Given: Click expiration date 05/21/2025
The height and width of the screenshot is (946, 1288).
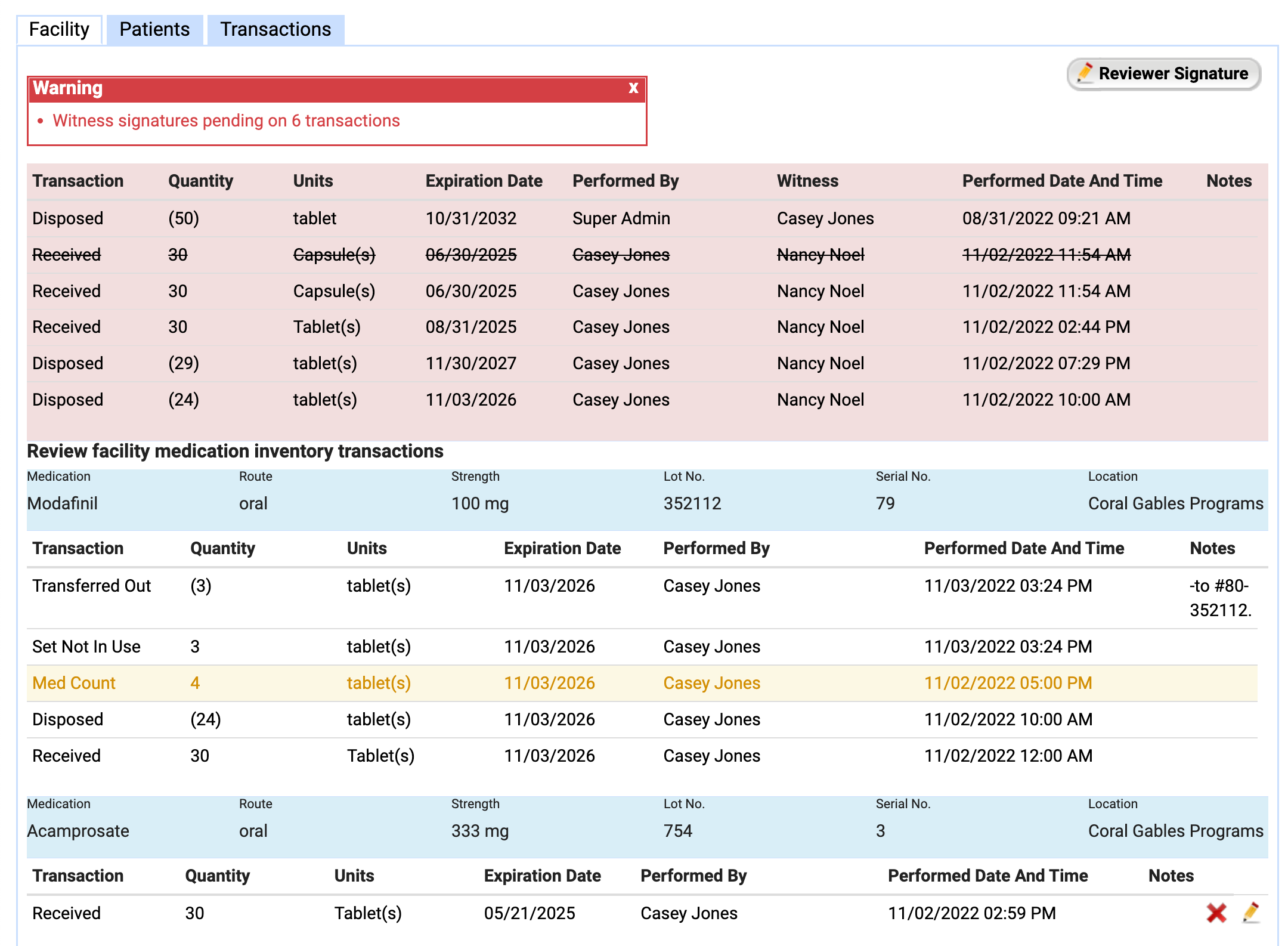Looking at the screenshot, I should pyautogui.click(x=530, y=913).
